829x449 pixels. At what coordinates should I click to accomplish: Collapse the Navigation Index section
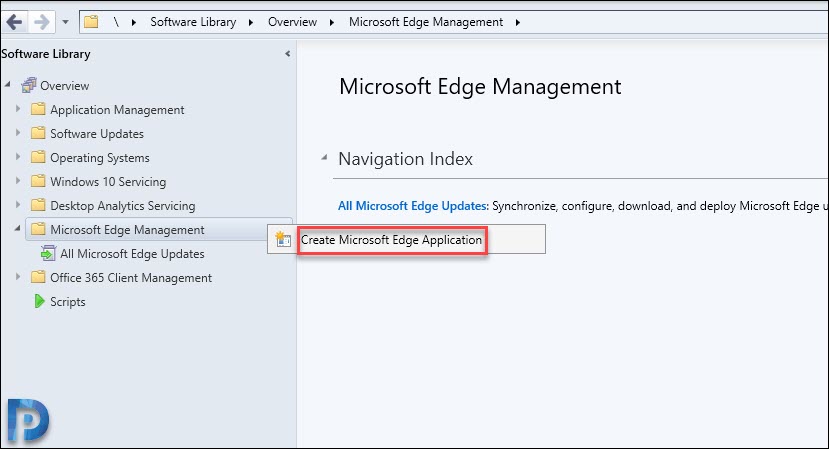[x=324, y=157]
